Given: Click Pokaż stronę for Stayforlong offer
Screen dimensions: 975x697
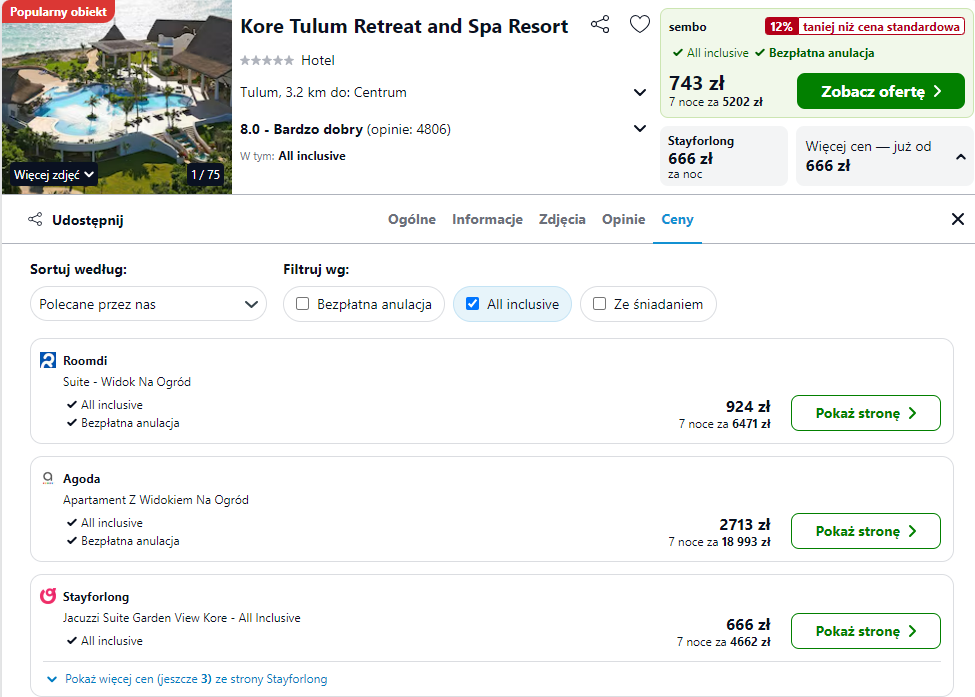Looking at the screenshot, I should click(x=866, y=631).
